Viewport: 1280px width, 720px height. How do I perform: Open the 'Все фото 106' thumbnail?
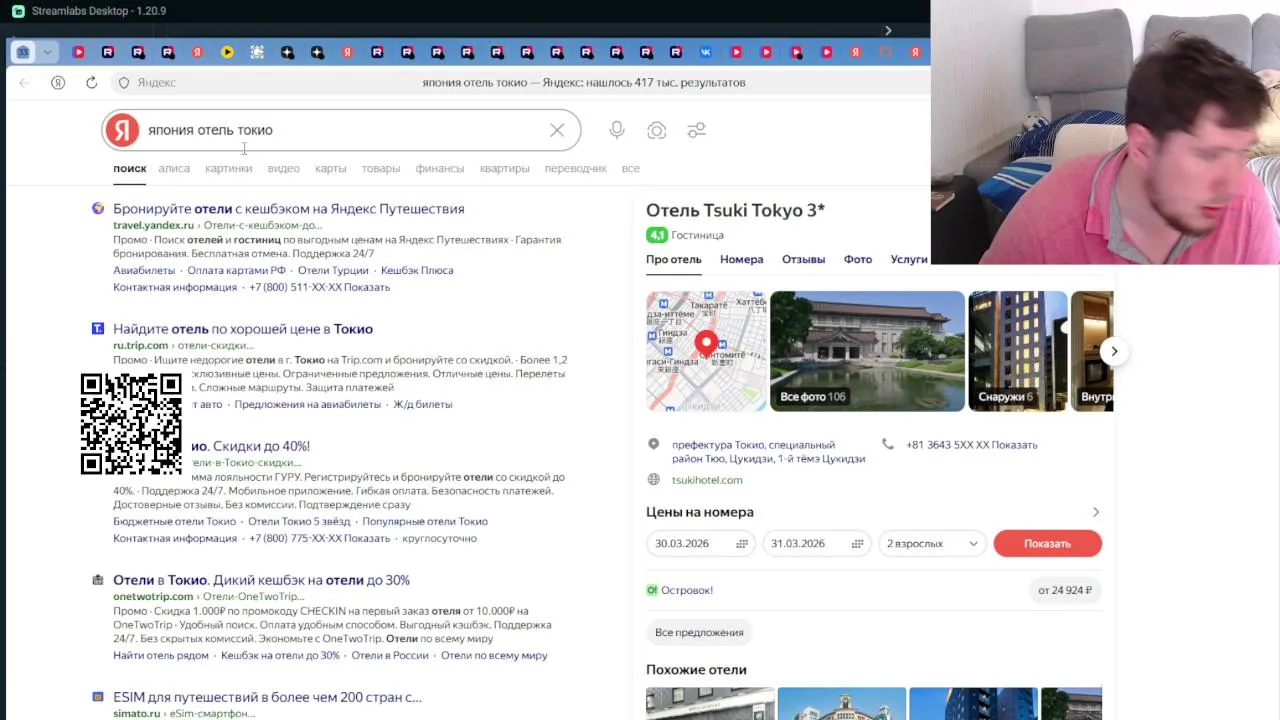(867, 351)
